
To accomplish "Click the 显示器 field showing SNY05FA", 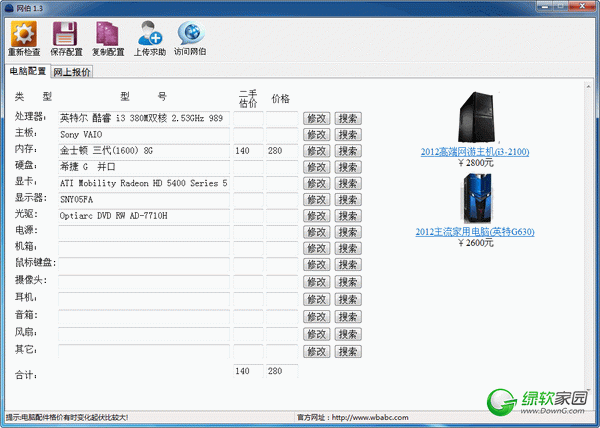I will click(144, 200).
